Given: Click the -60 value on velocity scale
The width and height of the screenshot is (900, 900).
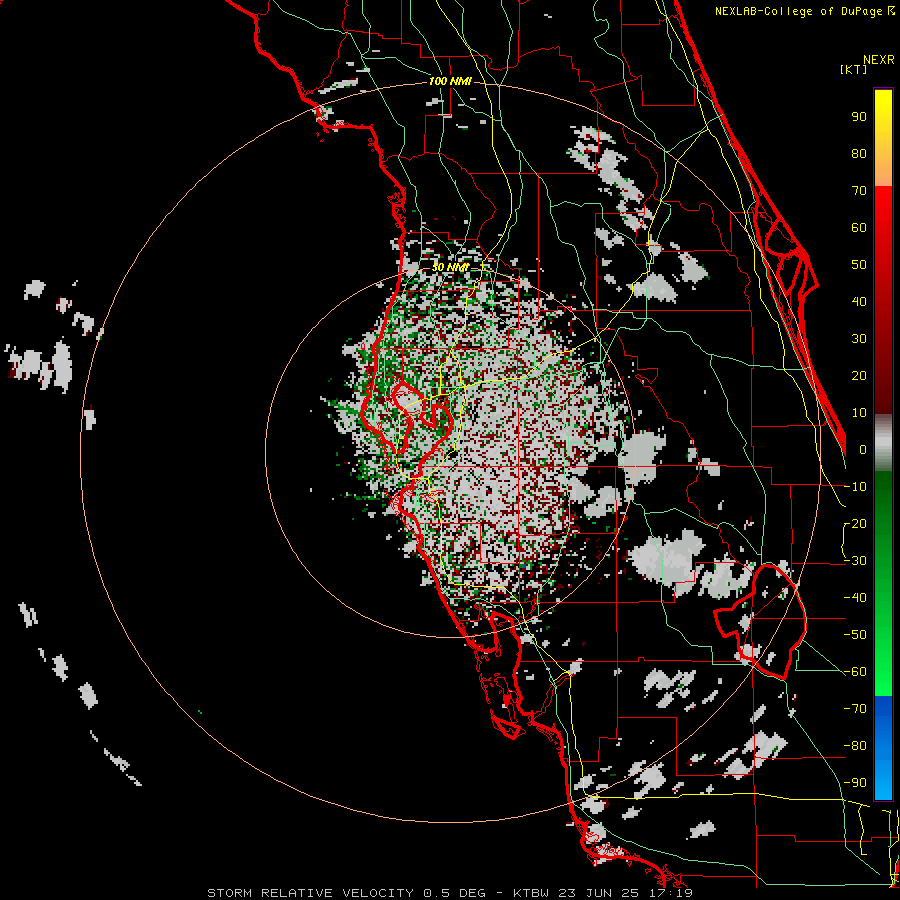Looking at the screenshot, I should (x=855, y=672).
